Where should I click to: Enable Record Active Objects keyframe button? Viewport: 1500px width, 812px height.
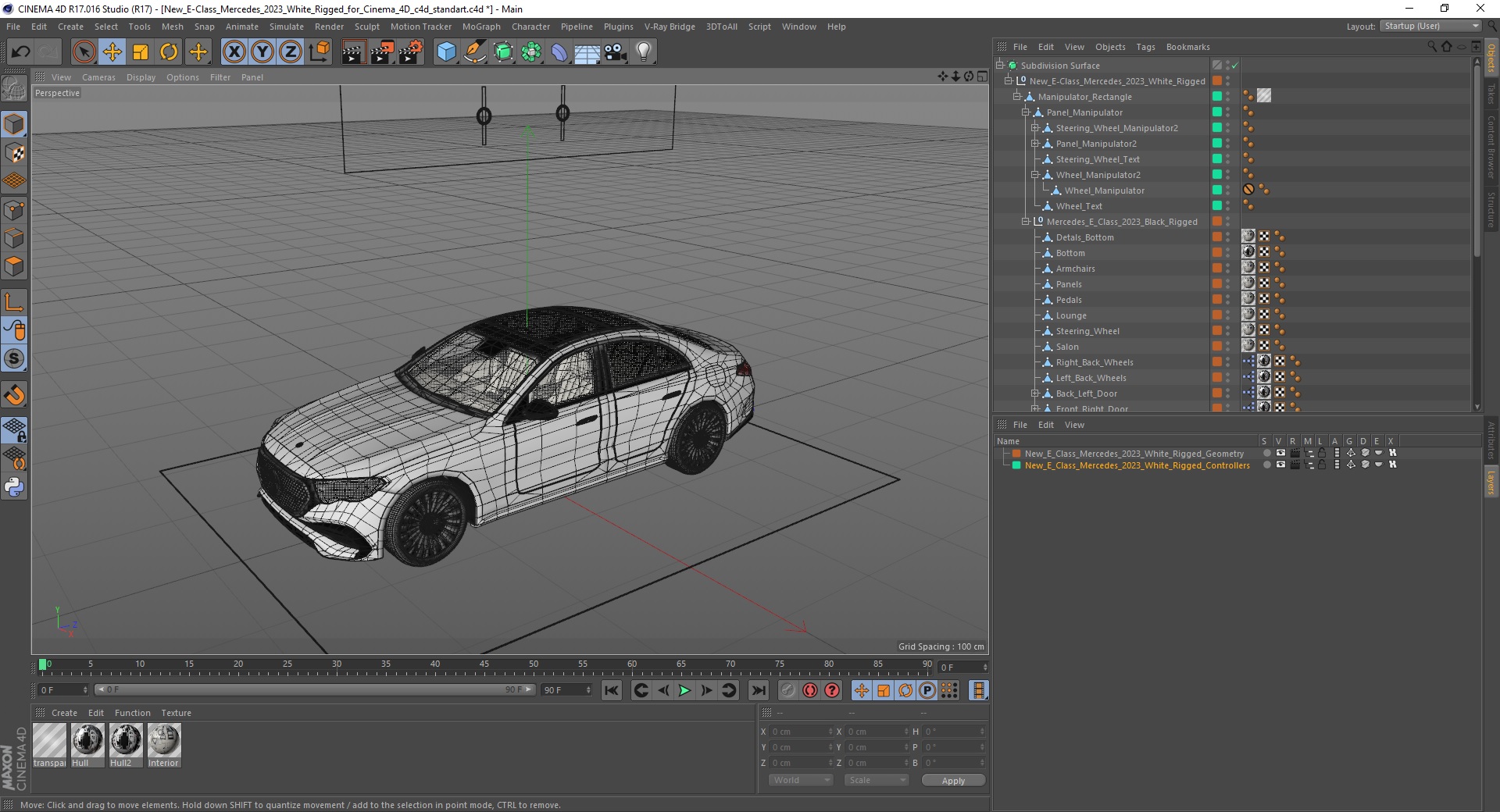pos(787,690)
